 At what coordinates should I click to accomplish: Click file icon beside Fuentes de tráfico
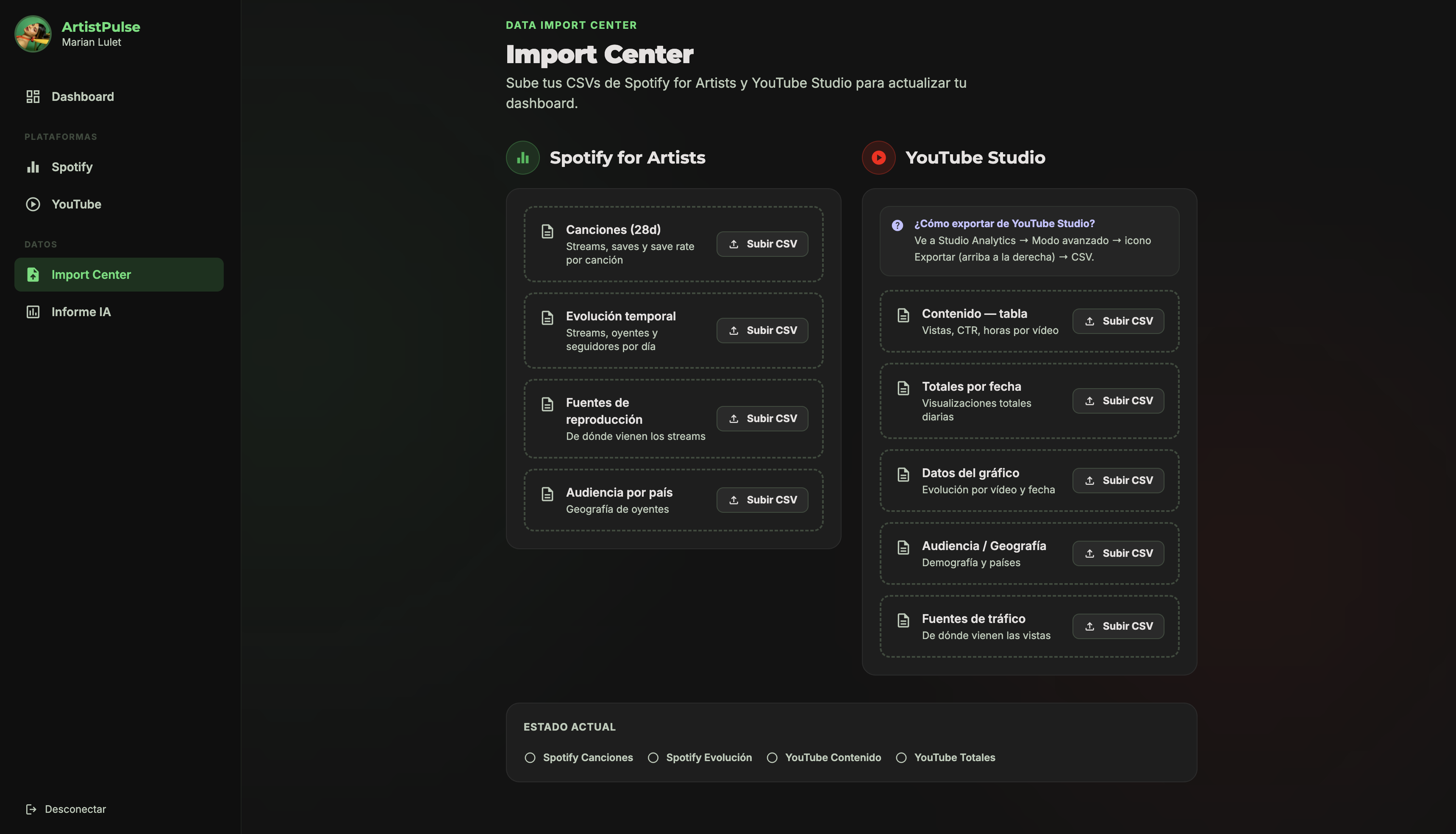tap(903, 620)
